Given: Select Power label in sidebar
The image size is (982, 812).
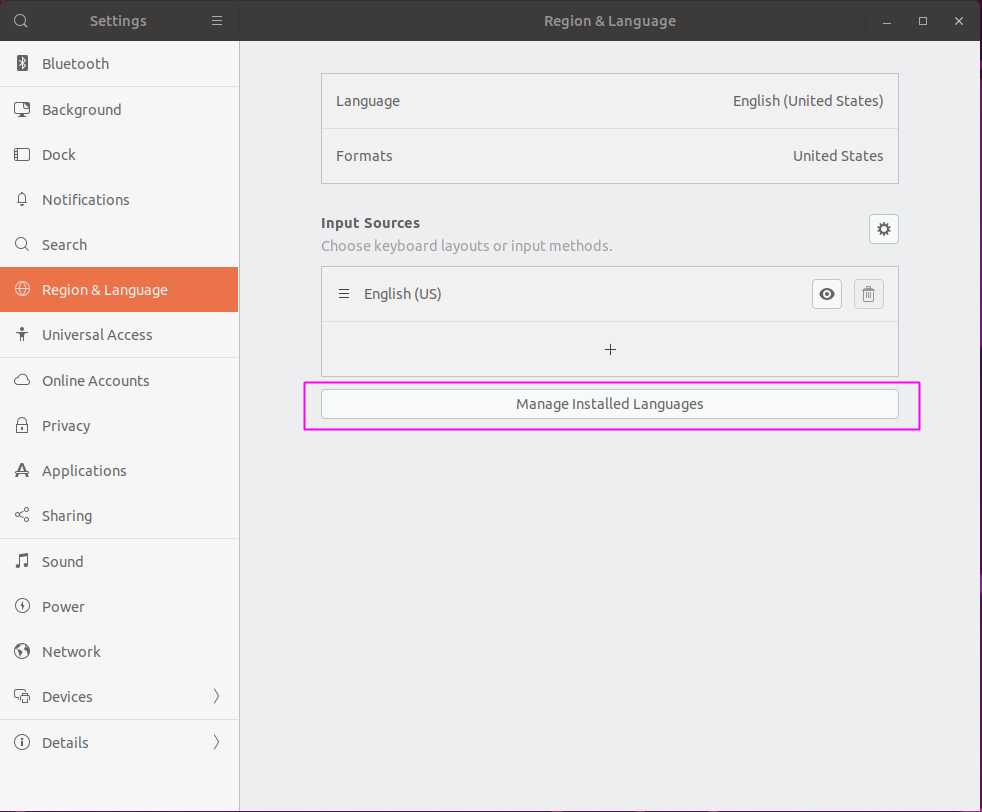Looking at the screenshot, I should [63, 607].
